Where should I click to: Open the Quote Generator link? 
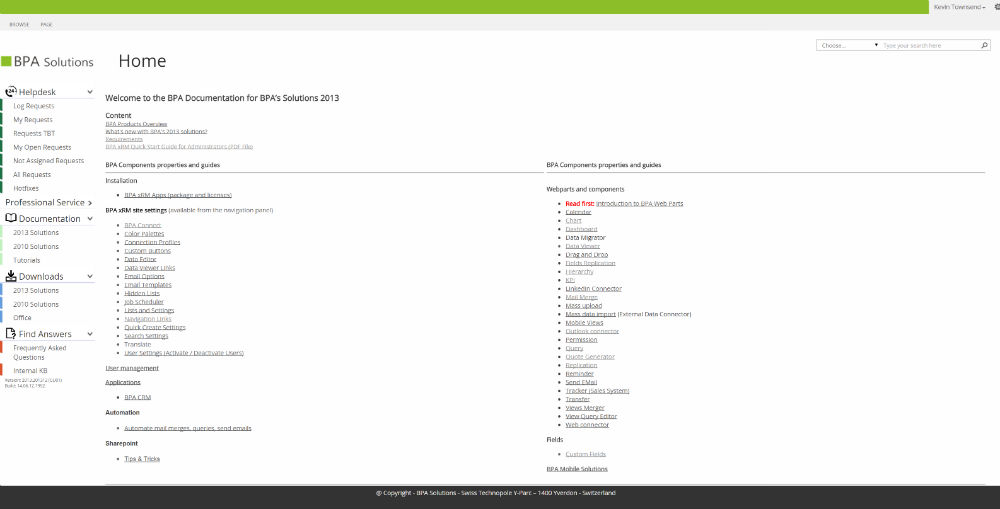(590, 357)
